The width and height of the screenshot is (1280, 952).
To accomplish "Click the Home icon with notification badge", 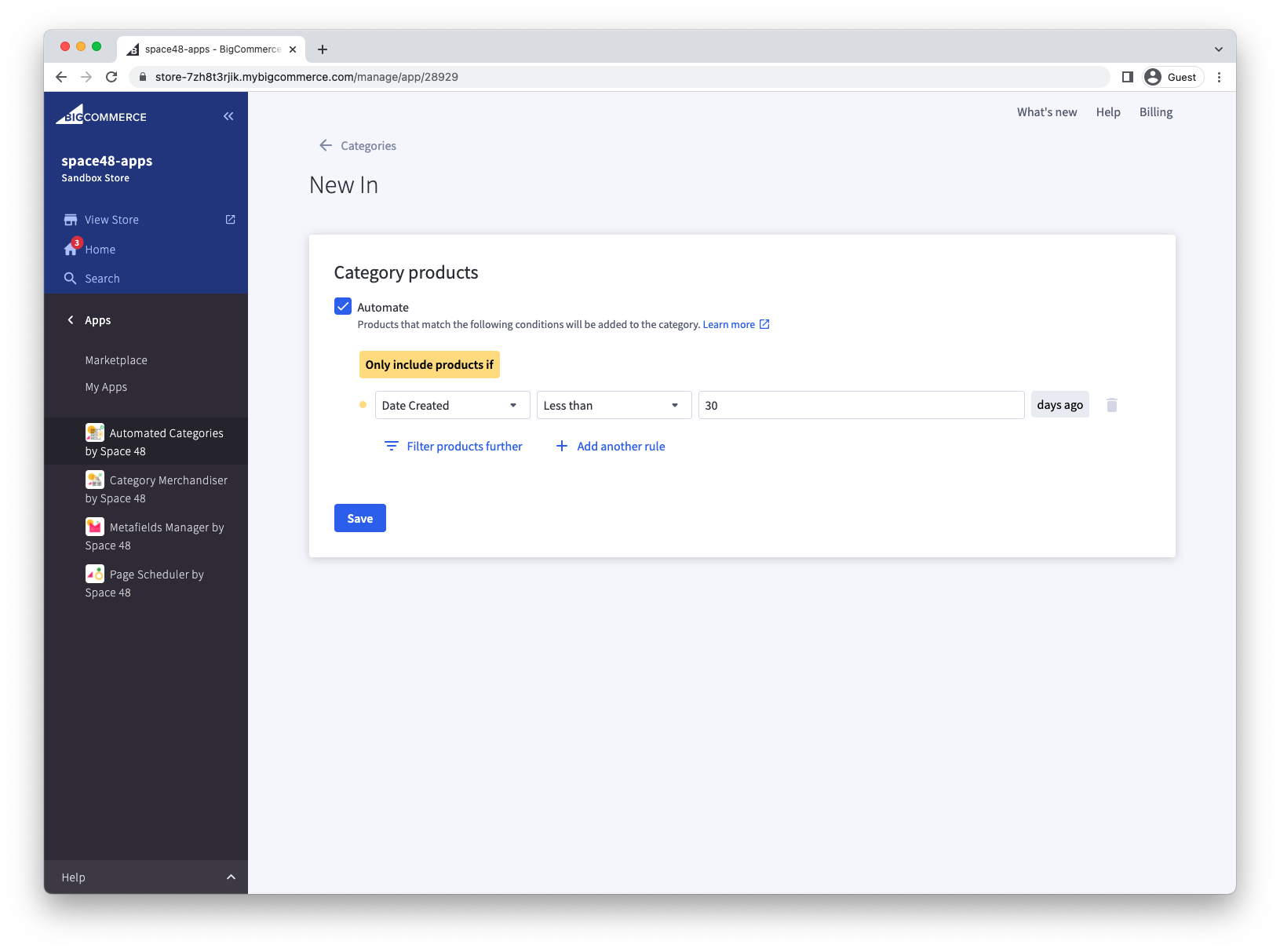I will [x=72, y=247].
